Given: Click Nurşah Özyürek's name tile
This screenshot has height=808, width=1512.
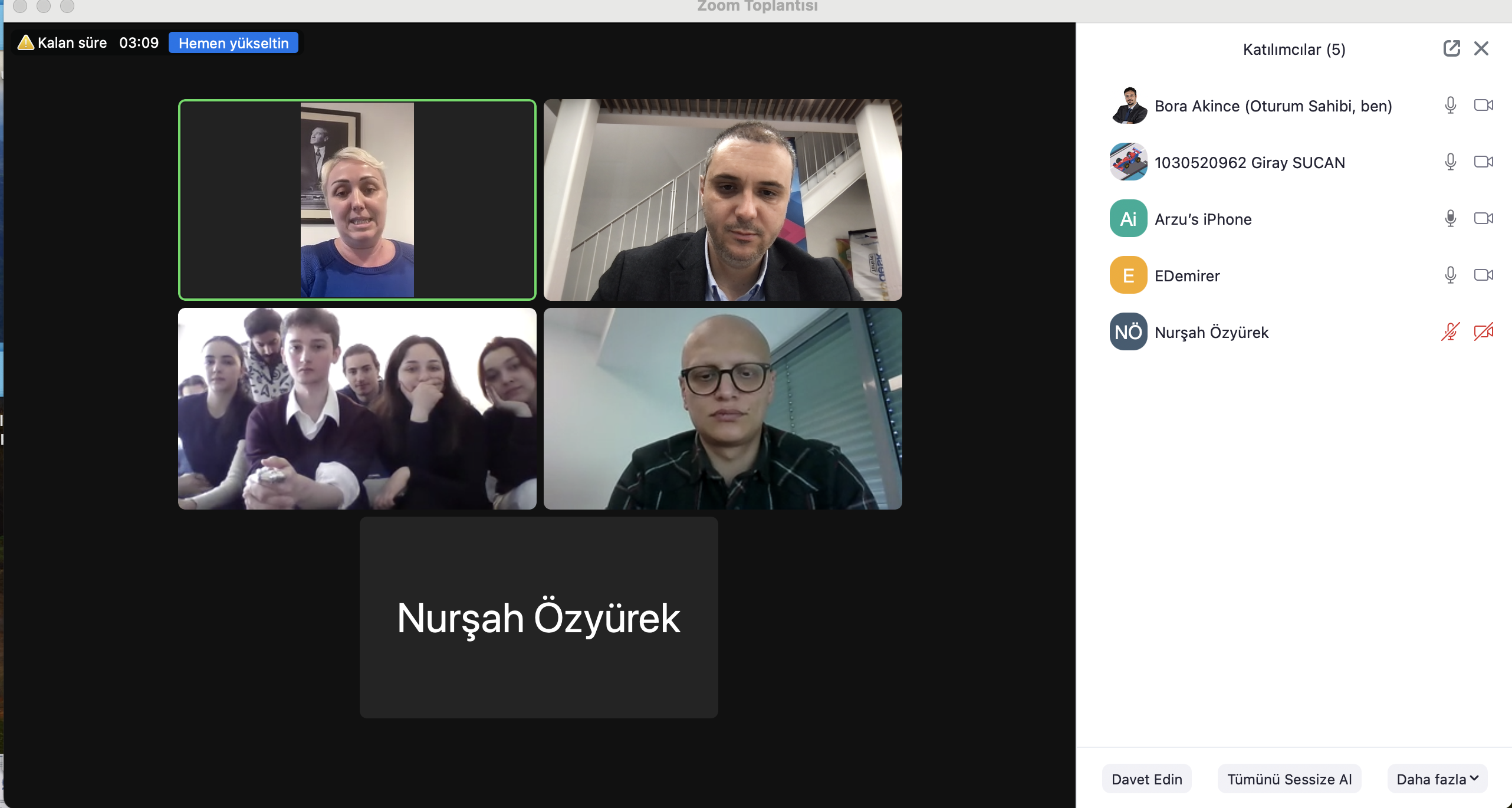Looking at the screenshot, I should (x=538, y=618).
